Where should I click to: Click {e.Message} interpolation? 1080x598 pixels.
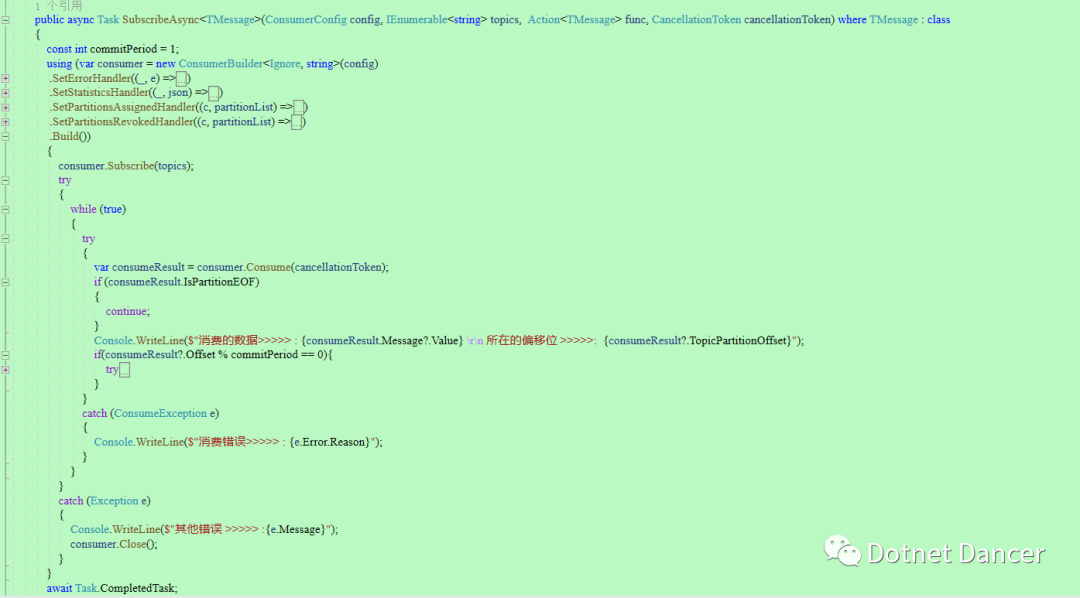coord(296,530)
